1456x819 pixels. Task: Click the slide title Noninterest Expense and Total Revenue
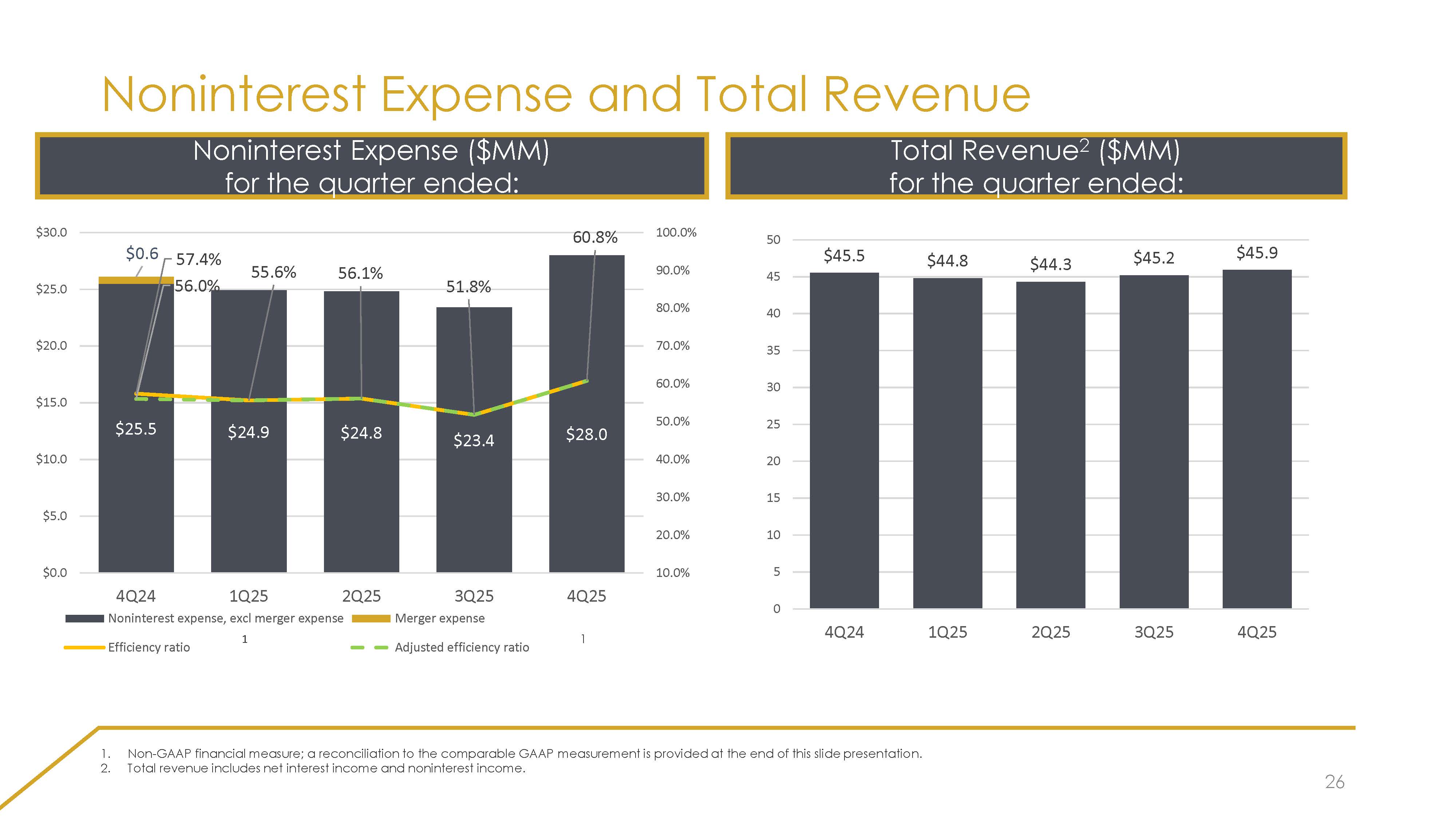point(566,95)
